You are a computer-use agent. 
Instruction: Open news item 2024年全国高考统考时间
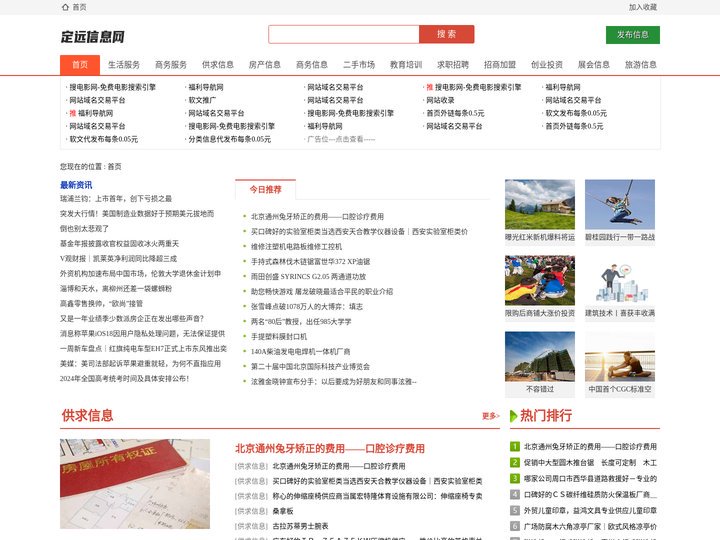coord(124,379)
